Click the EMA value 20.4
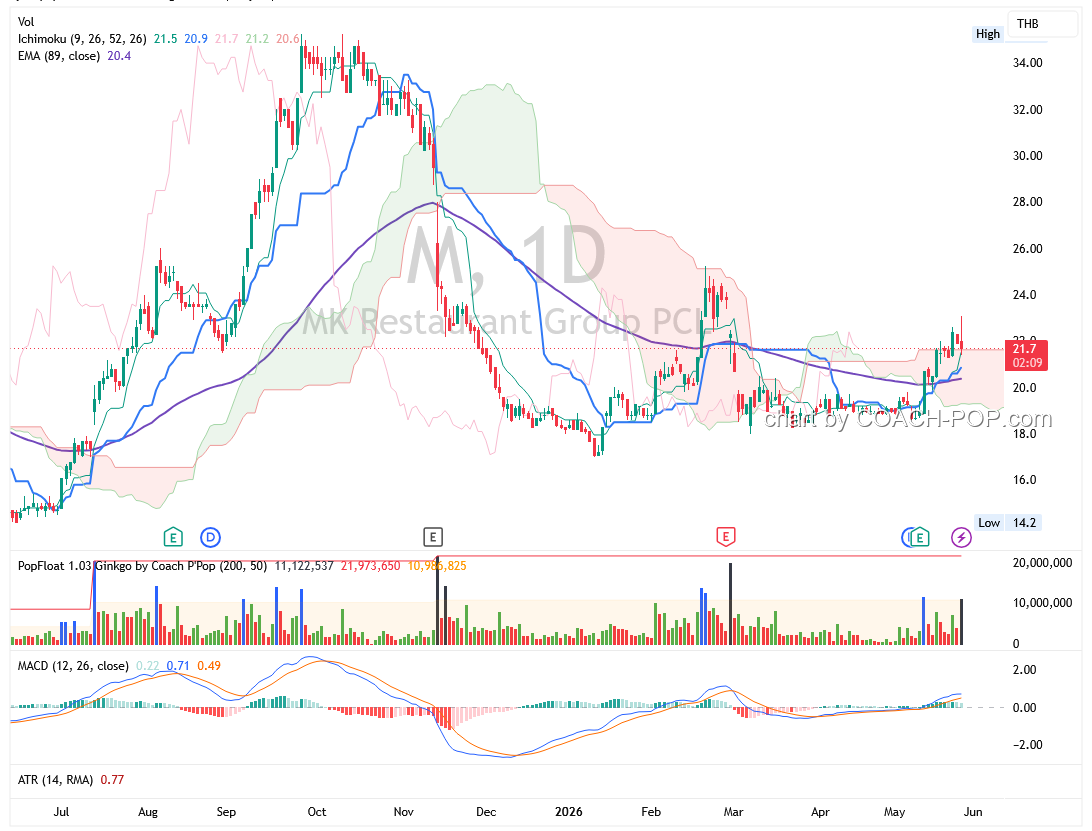 click(119, 56)
